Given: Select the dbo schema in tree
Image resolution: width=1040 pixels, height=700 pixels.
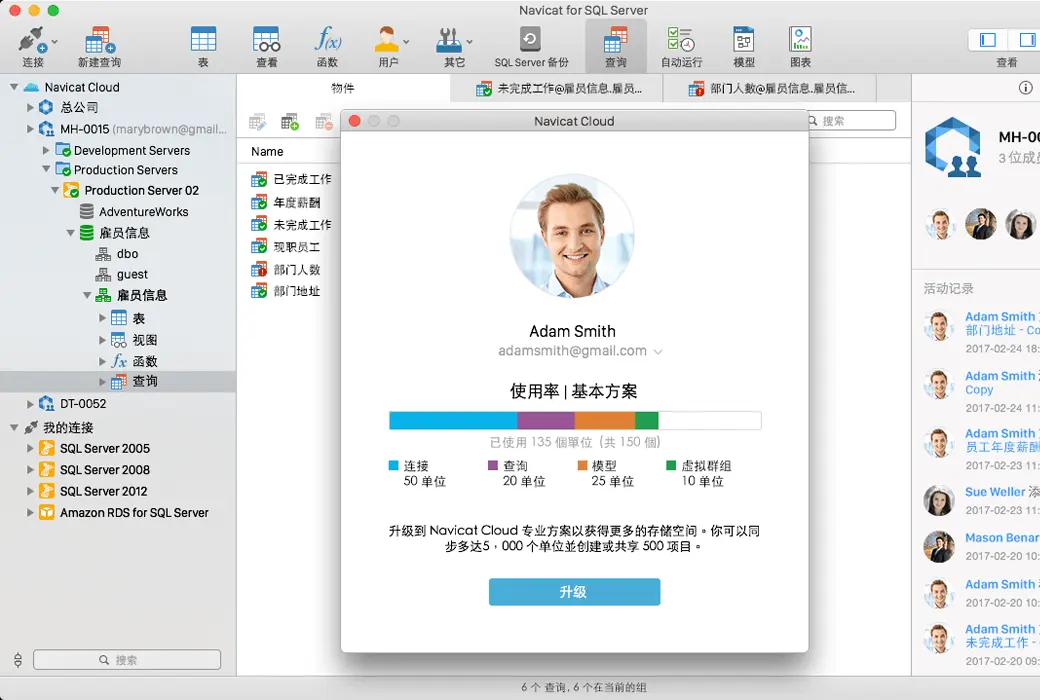Looking at the screenshot, I should [117, 253].
